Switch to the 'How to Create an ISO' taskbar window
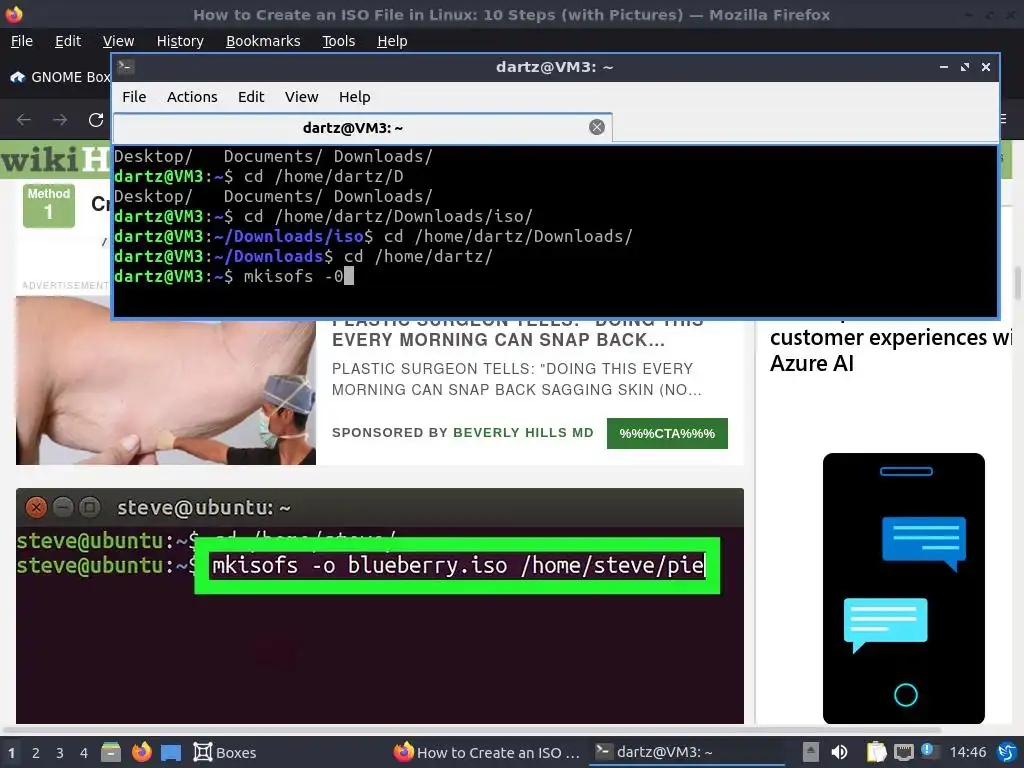The height and width of the screenshot is (768, 1024). [487, 752]
